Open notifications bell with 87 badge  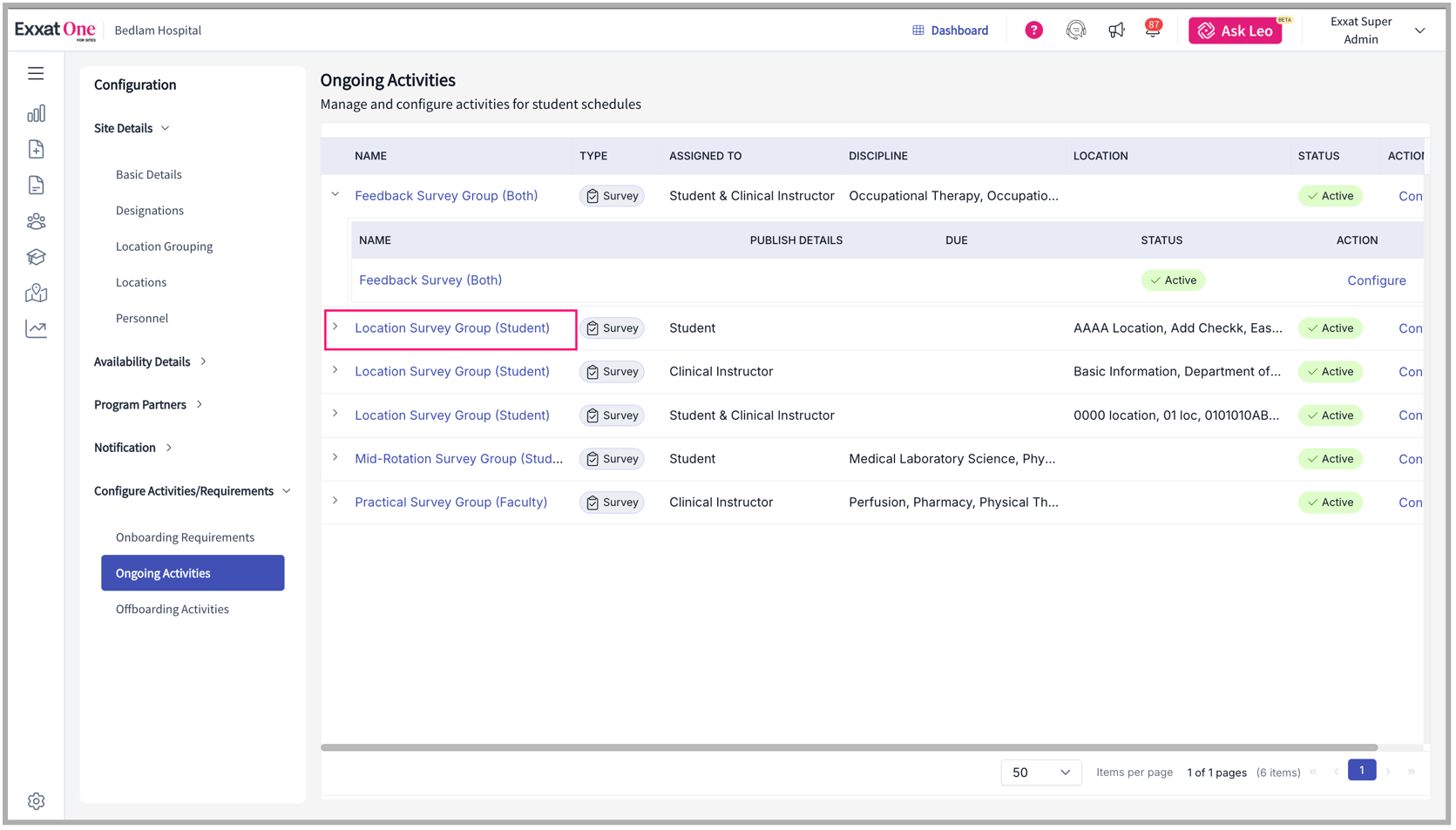coord(1152,30)
